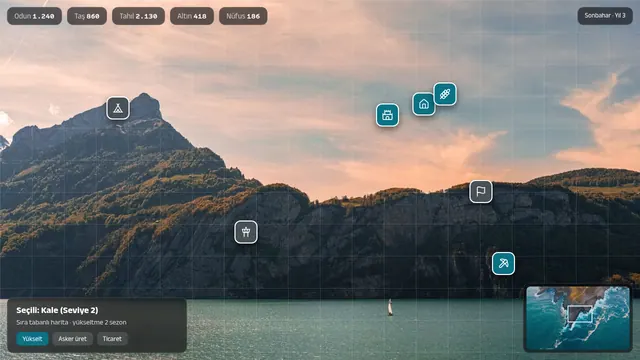This screenshot has height=360, width=640.
Task: Click the Odun 1.240 resource pill
Action: click(34, 16)
